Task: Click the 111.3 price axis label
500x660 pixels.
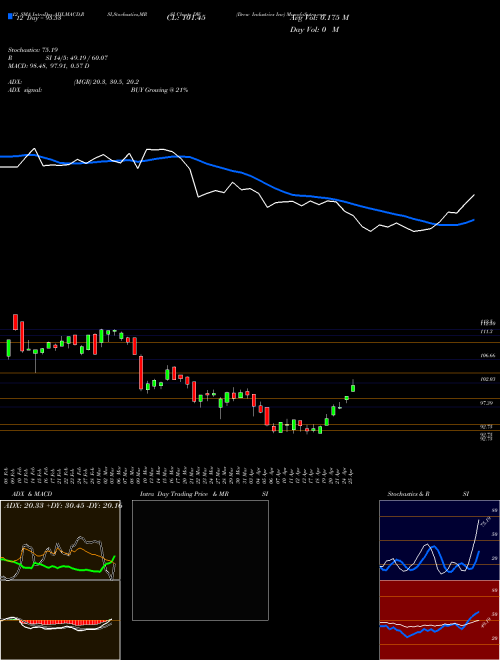Action: coord(486,332)
